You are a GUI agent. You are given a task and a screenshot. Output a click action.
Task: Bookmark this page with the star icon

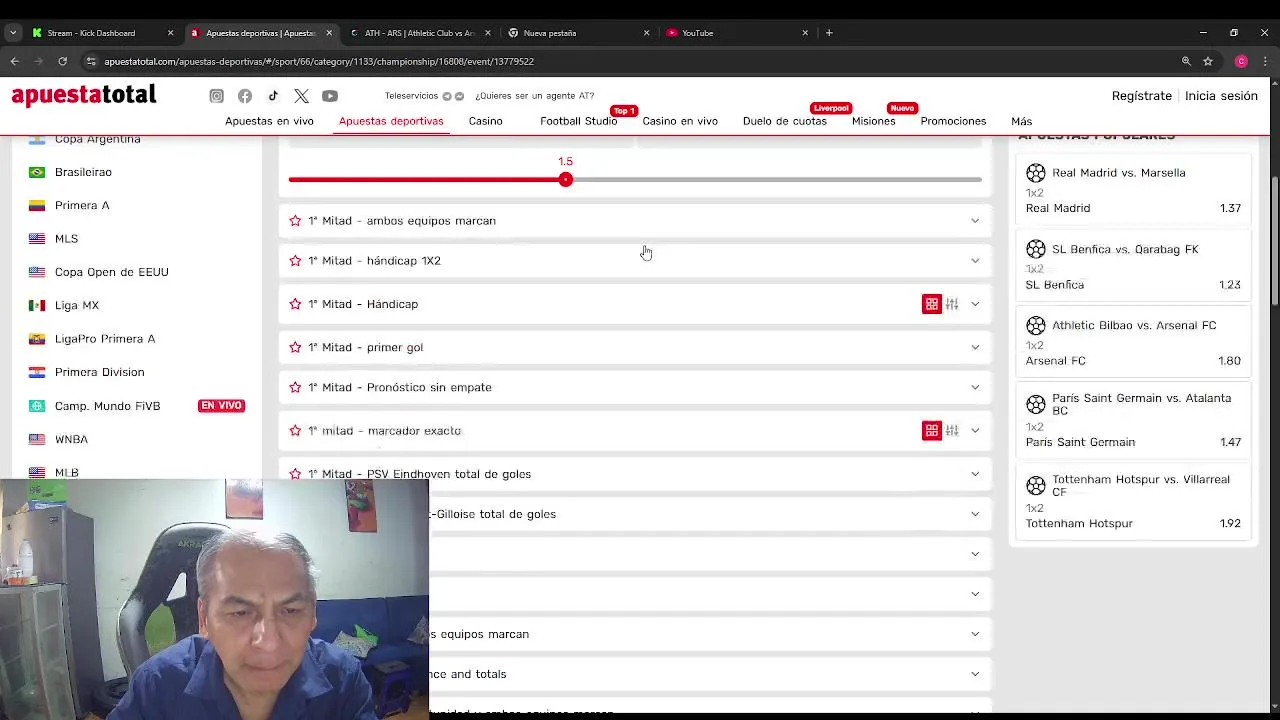click(x=1208, y=61)
